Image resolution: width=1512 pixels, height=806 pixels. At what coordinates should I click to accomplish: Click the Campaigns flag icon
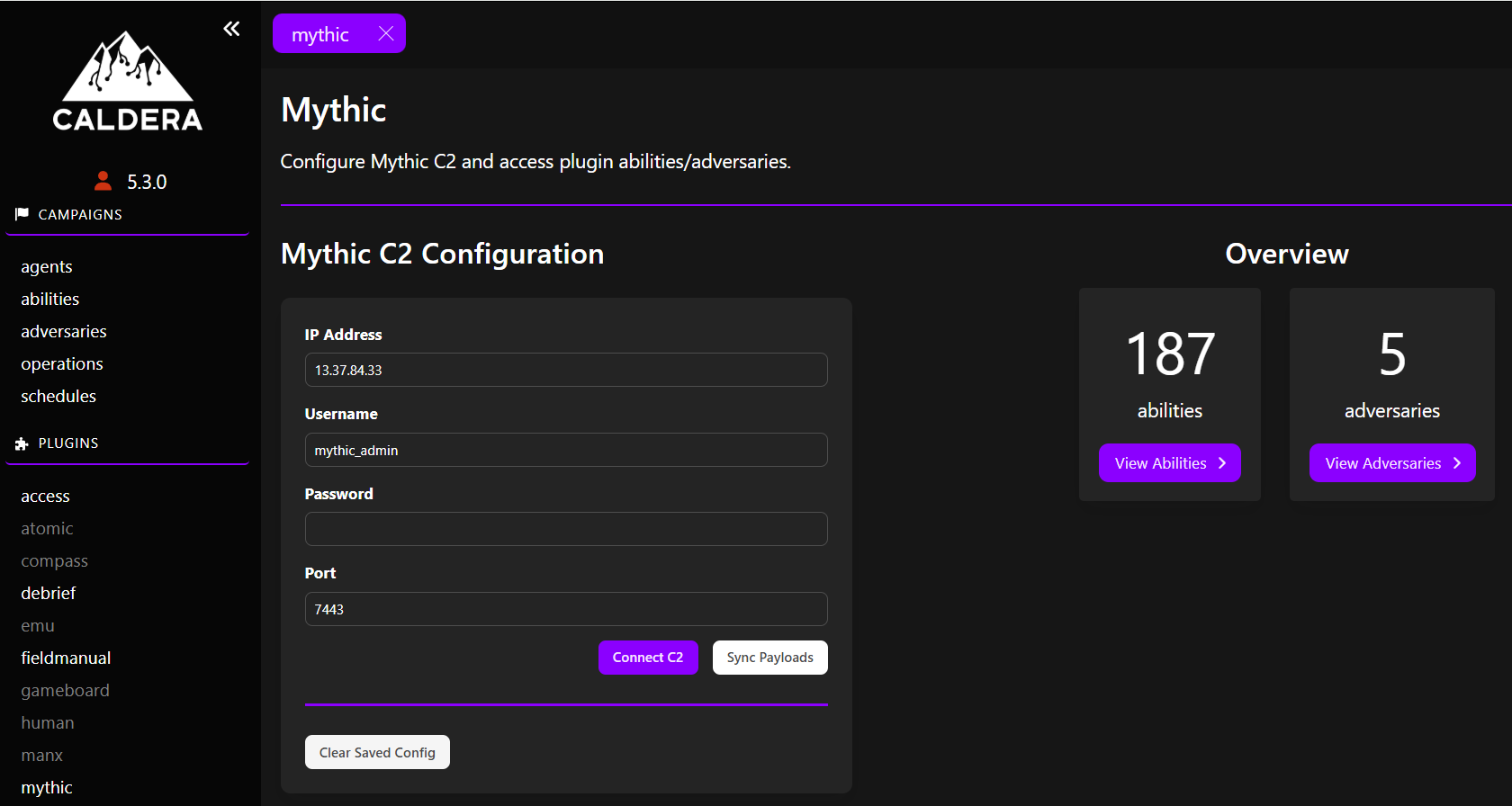point(22,214)
